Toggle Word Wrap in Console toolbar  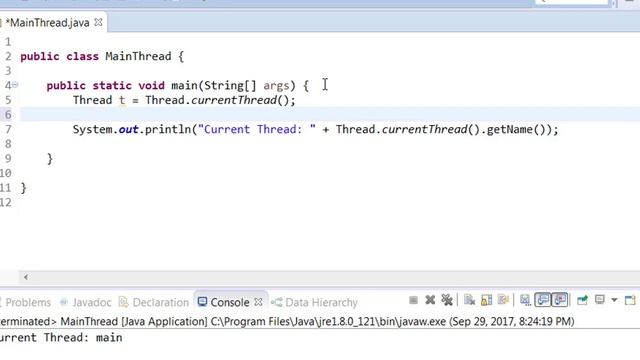[503, 300]
